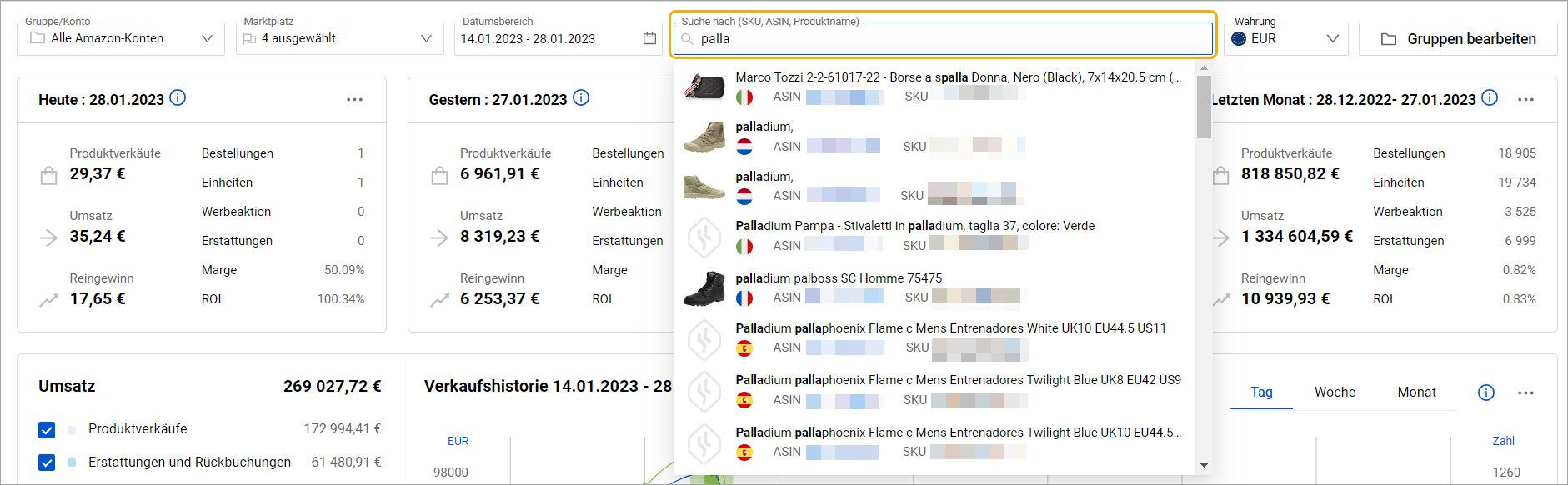Click the Marco Tozzi black bag thumbnail
The image size is (1568, 485).
click(704, 86)
